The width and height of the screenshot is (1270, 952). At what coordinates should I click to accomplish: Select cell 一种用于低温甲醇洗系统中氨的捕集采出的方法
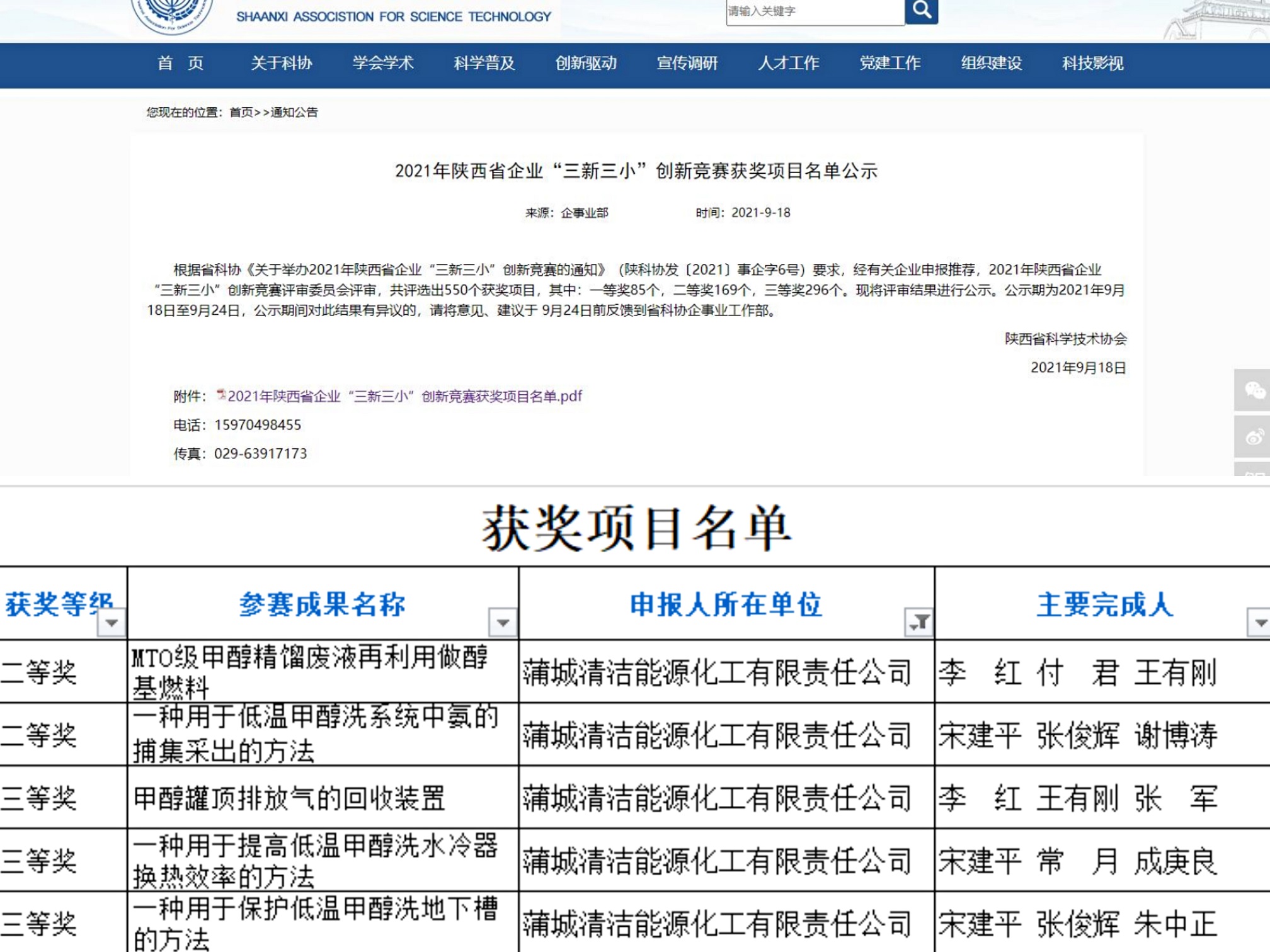tap(323, 734)
